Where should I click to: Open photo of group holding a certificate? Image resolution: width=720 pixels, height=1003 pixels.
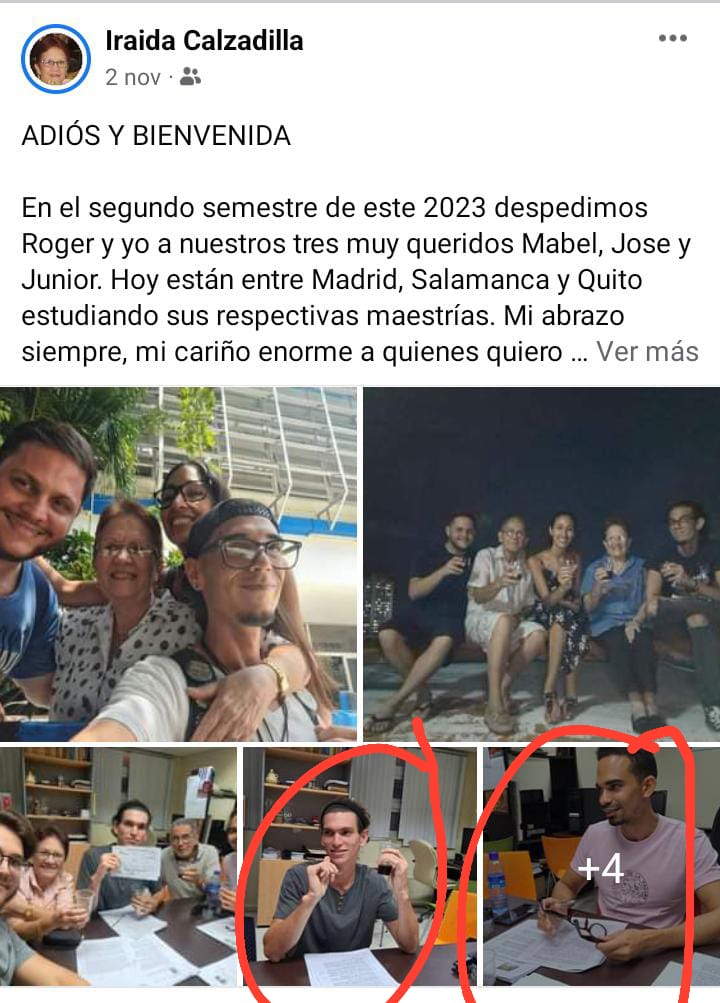pos(118,867)
